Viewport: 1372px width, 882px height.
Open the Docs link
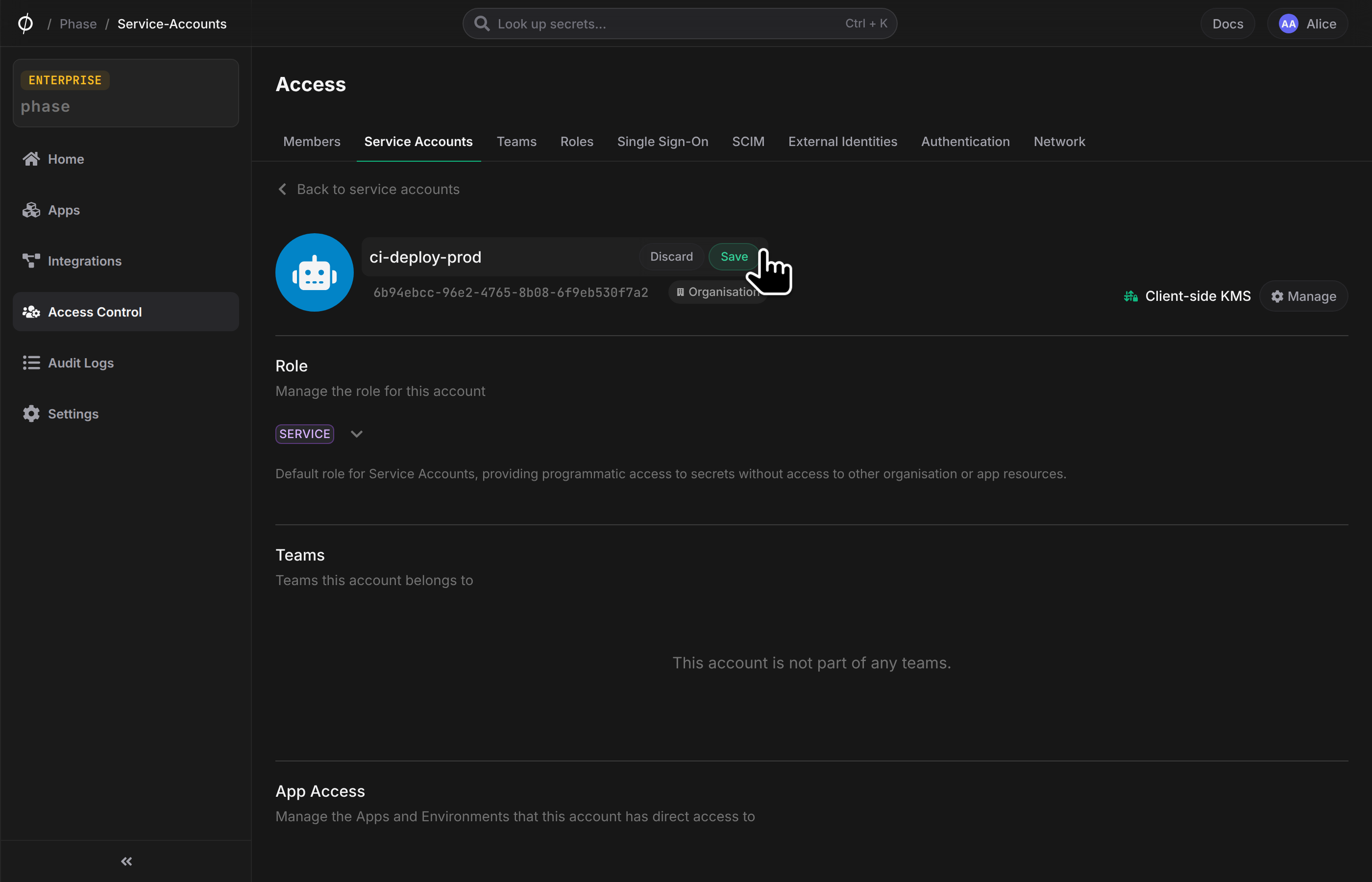pyautogui.click(x=1228, y=24)
